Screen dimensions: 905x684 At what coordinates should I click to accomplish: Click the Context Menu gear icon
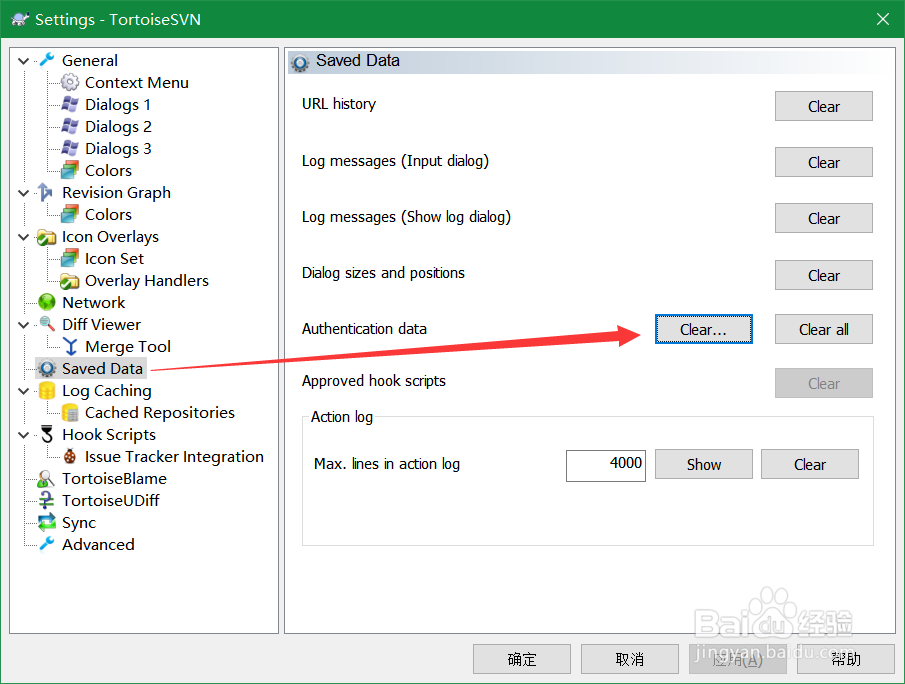click(x=70, y=83)
